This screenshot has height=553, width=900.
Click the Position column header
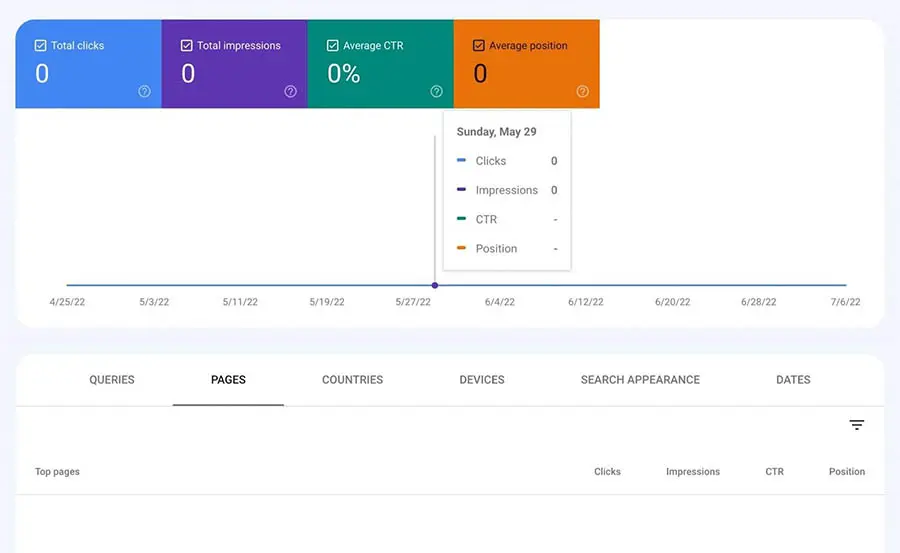click(x=847, y=472)
